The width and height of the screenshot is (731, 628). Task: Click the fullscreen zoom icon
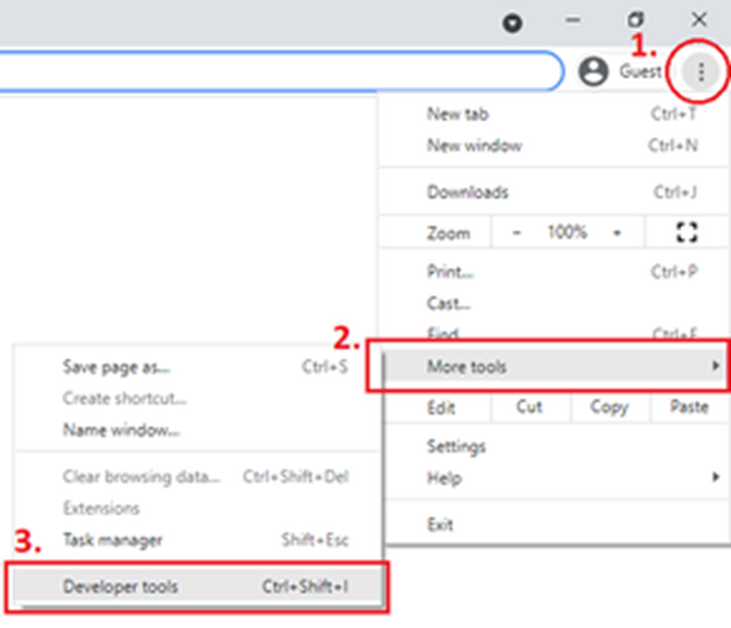tap(686, 232)
